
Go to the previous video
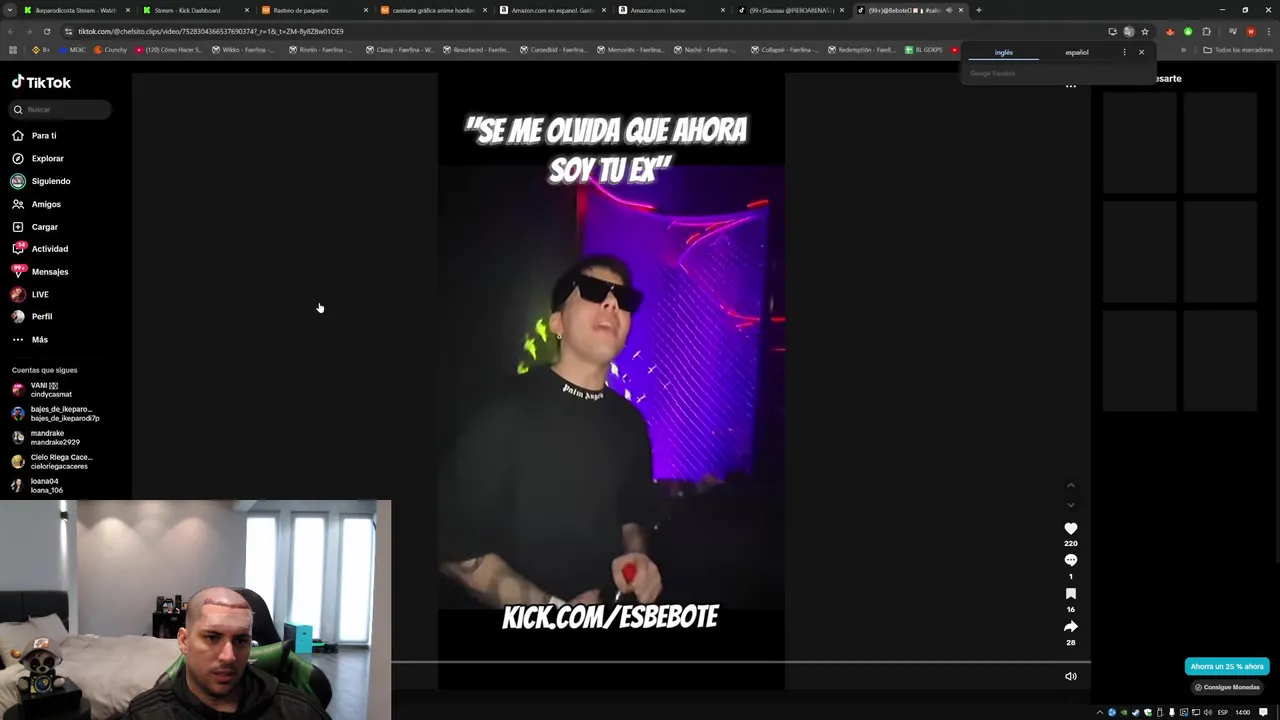1071,486
